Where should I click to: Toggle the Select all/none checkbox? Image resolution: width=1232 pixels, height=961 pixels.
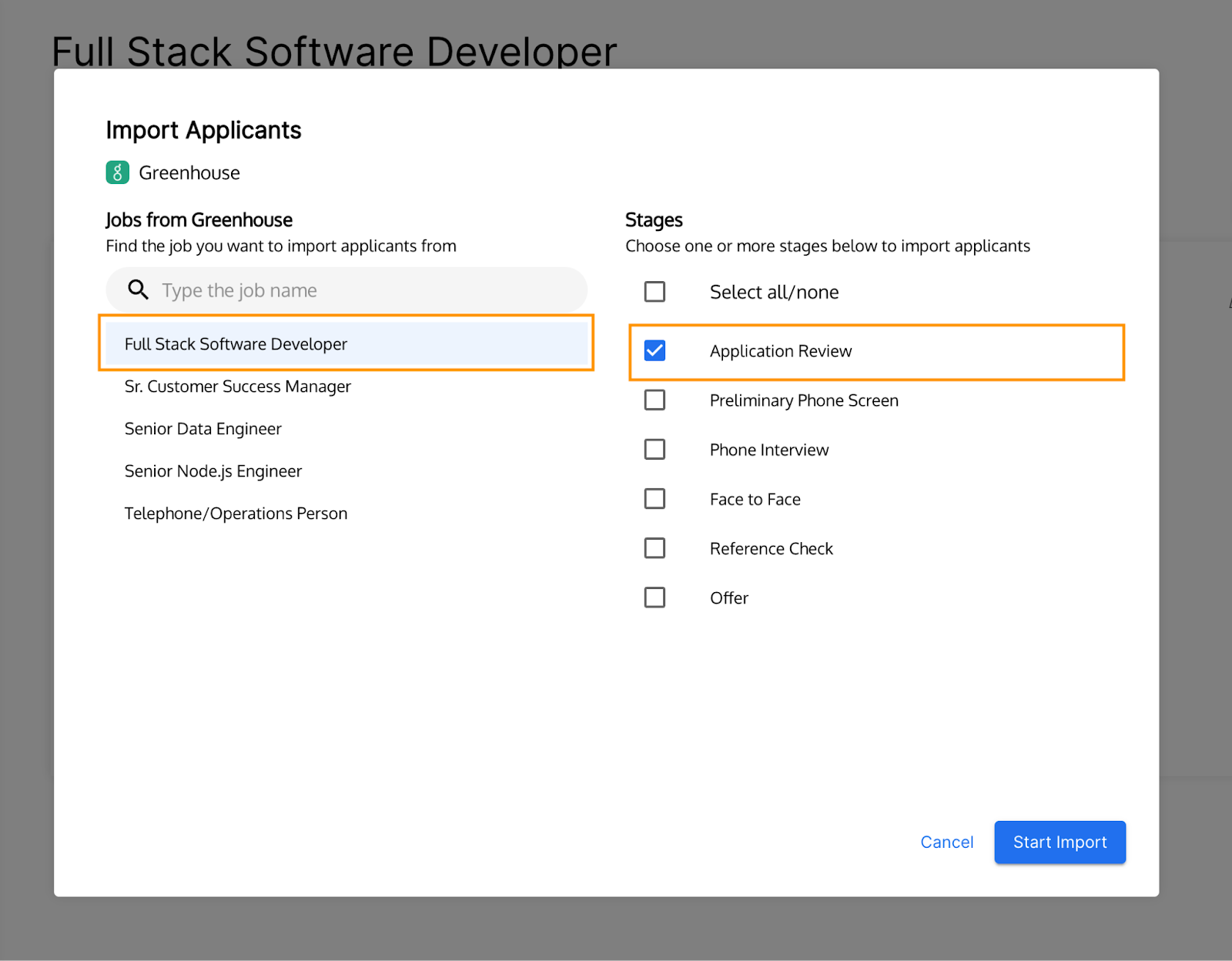[654, 292]
